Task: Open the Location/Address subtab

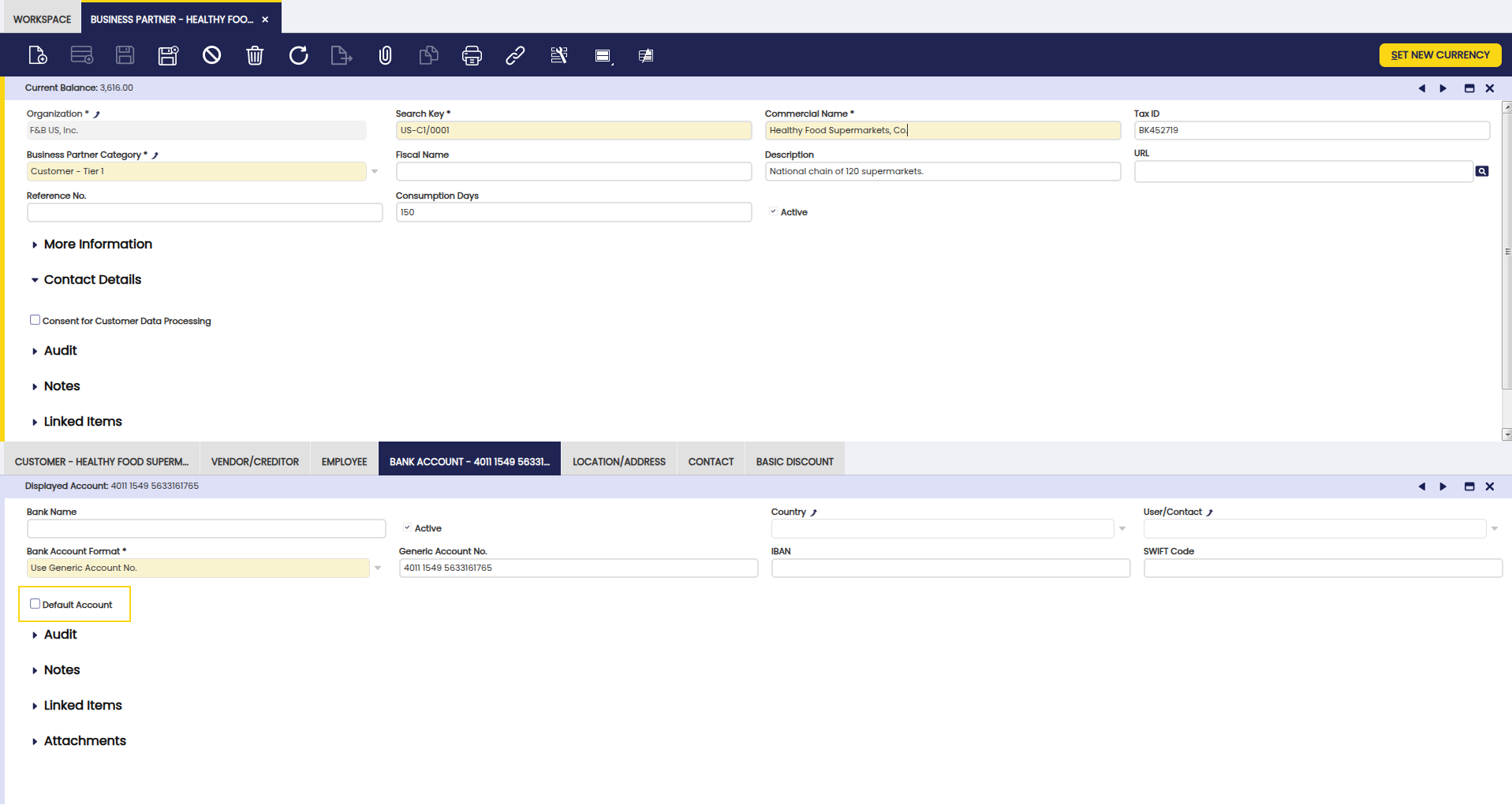Action: [x=619, y=462]
